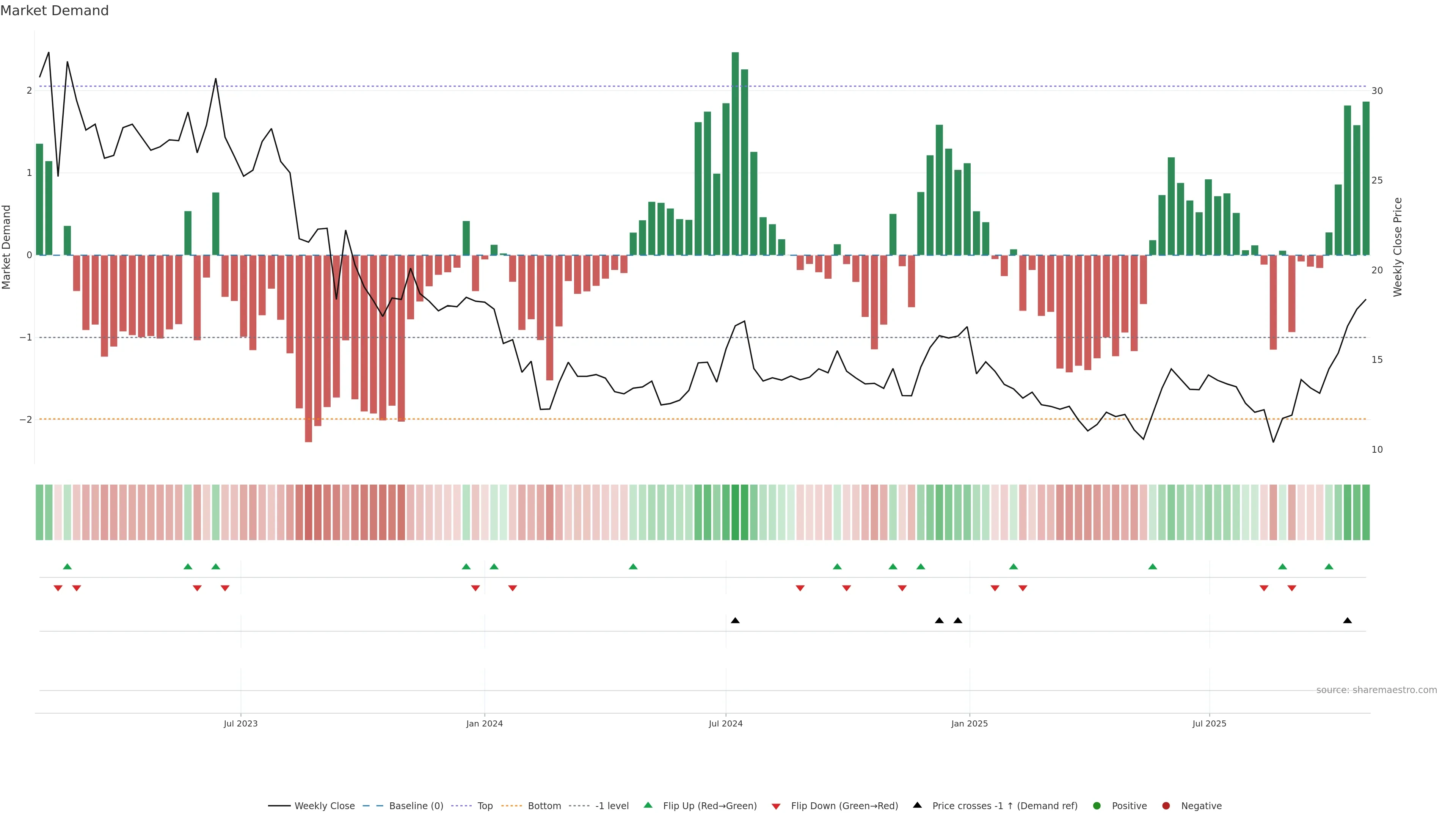
Task: Click the leftmost green flip-up triangle marker
Action: pyautogui.click(x=67, y=567)
